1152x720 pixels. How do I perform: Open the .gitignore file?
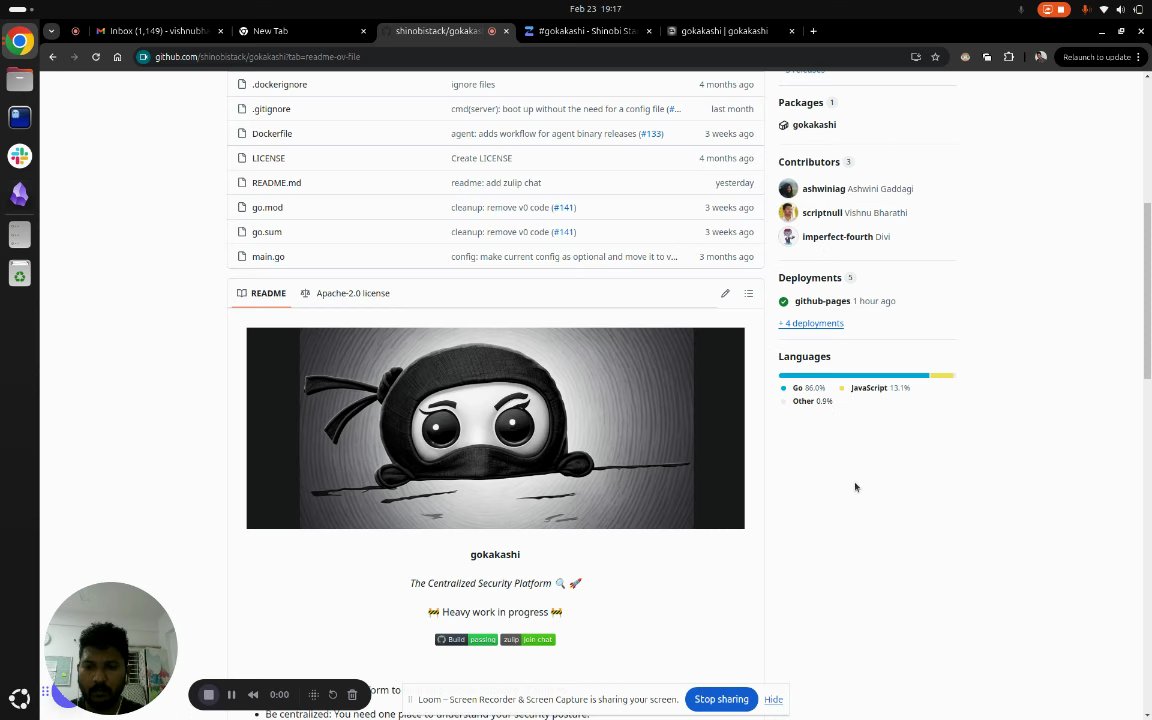(271, 109)
